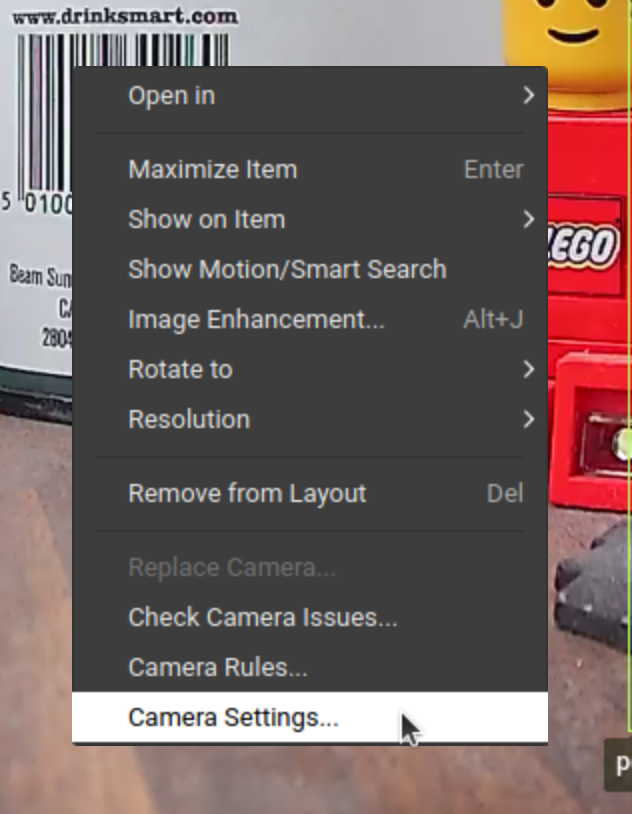Open Camera Settings
Screen dimensions: 632x814
(234, 717)
